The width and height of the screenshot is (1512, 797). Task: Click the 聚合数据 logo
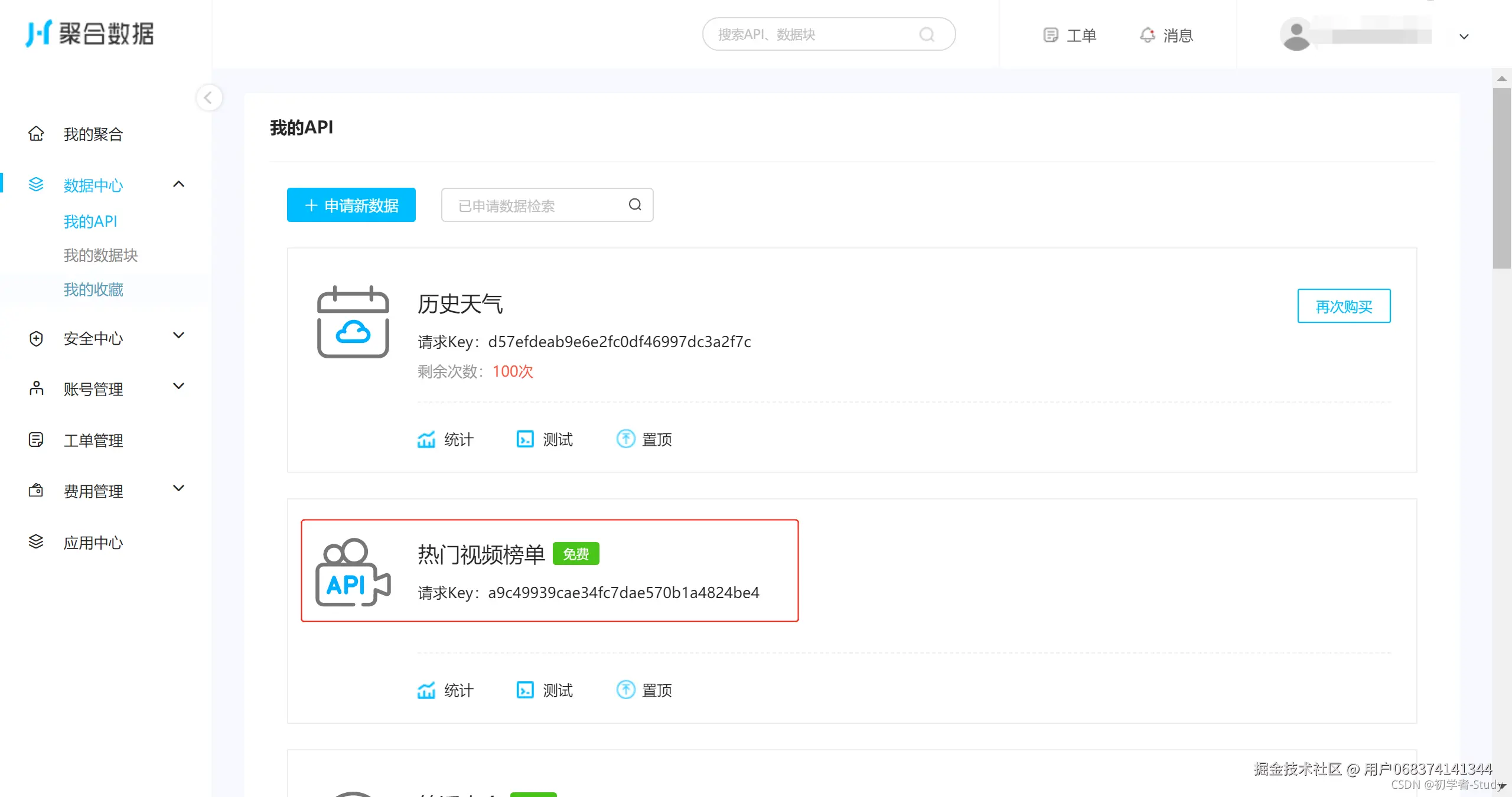(x=90, y=34)
